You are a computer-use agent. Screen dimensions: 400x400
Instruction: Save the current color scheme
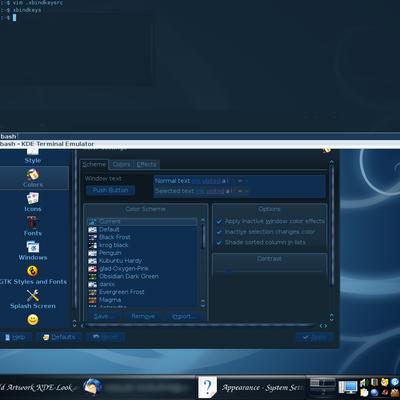click(x=104, y=316)
